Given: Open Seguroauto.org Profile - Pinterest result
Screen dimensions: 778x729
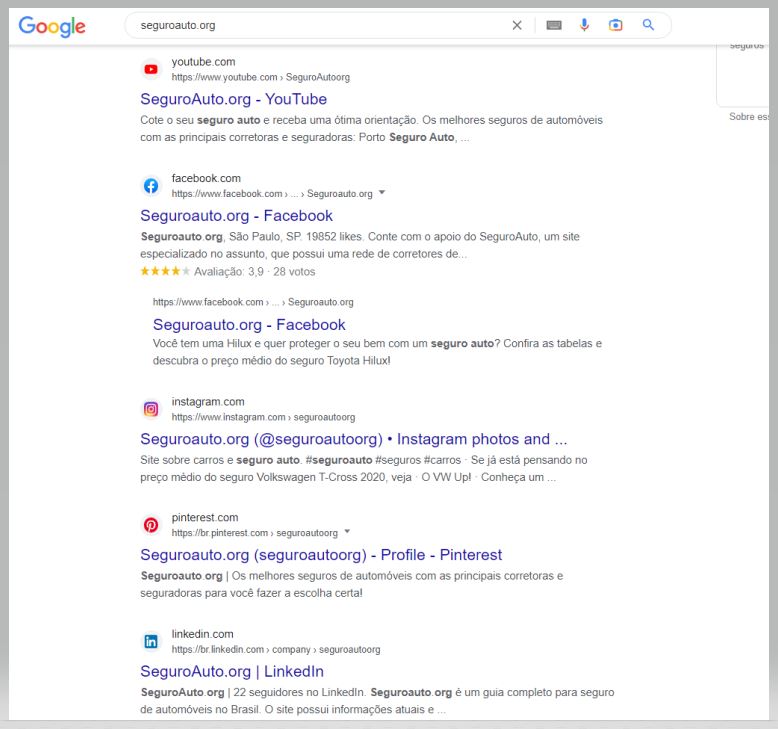Looking at the screenshot, I should click(321, 555).
